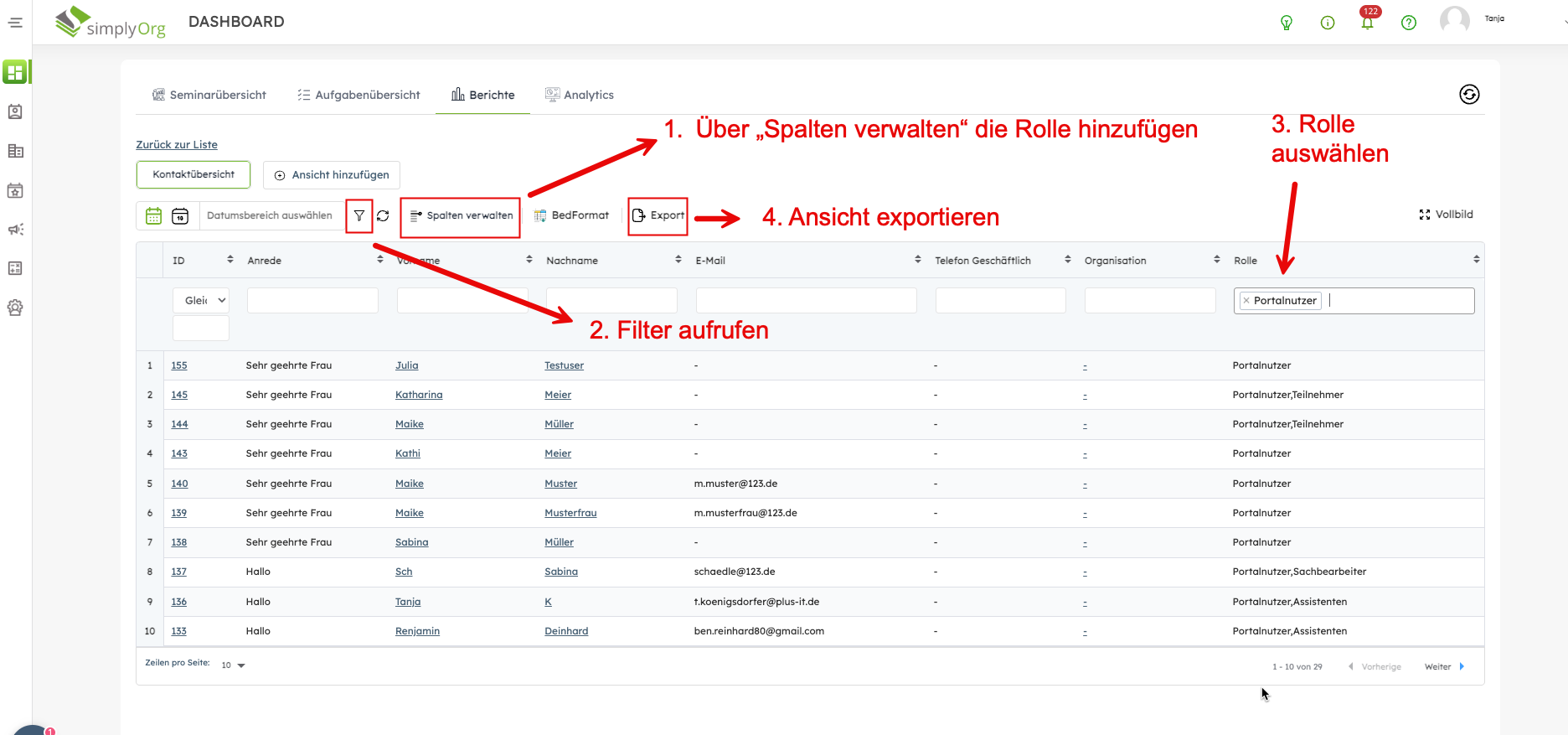Click Zurück zur Liste link
The width and height of the screenshot is (1568, 735).
177,144
